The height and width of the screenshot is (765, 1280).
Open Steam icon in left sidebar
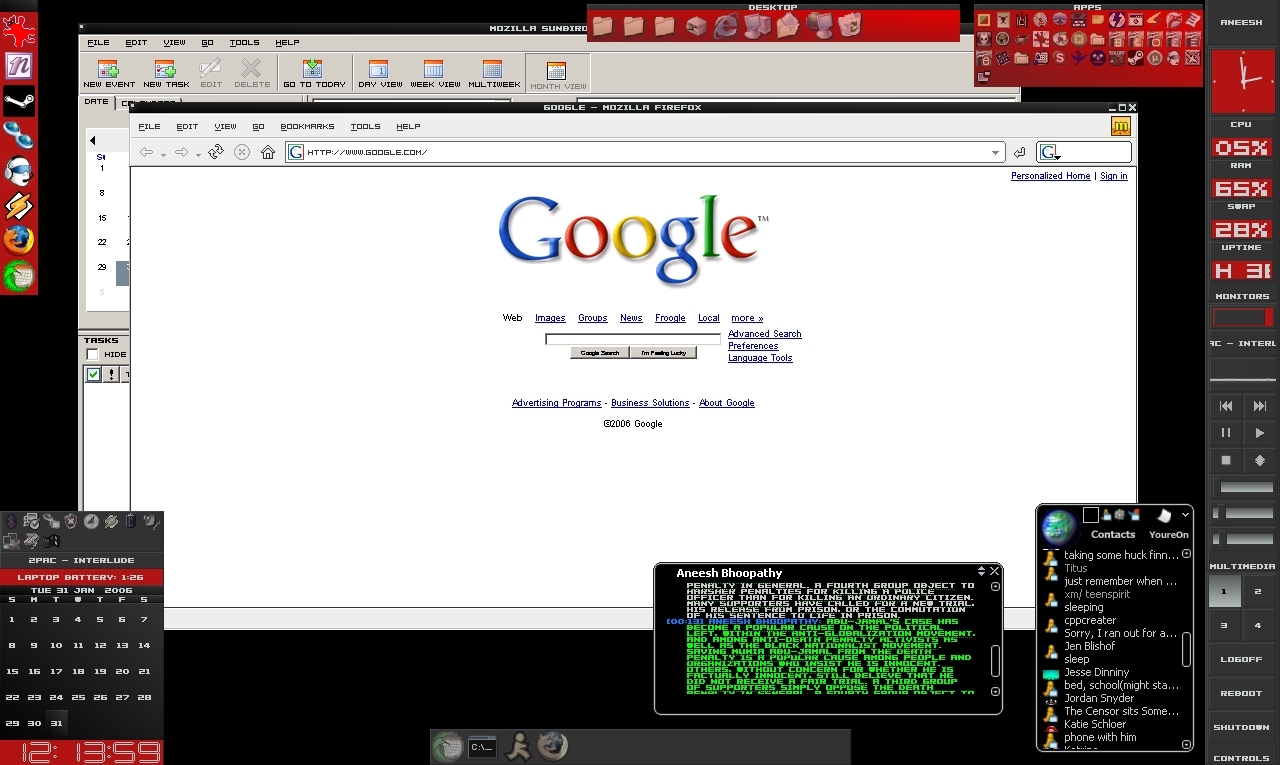[19, 100]
